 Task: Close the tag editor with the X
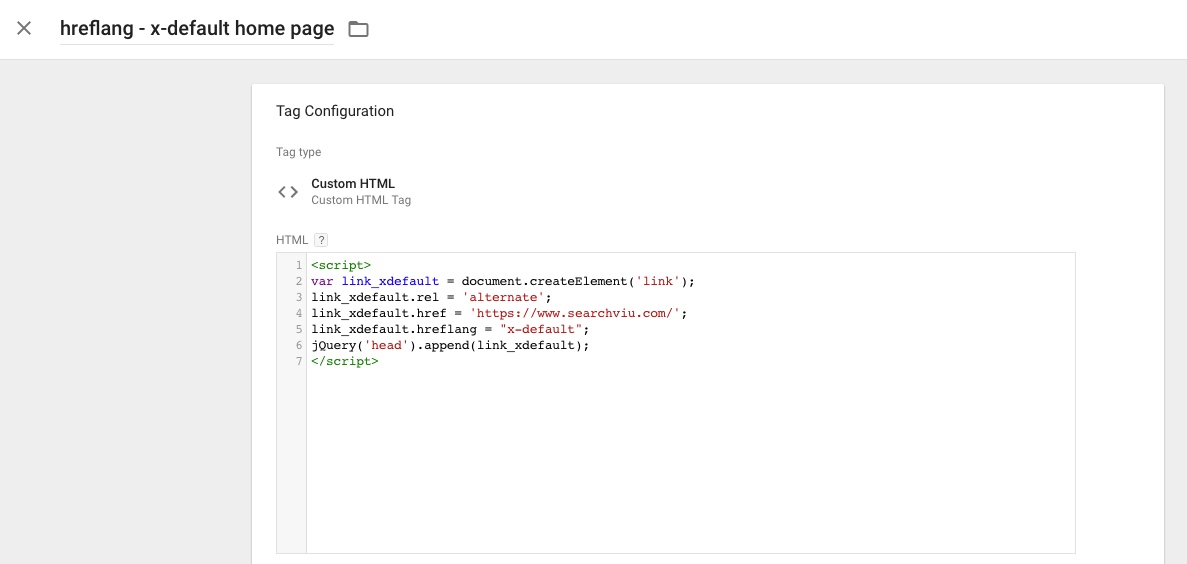pos(24,28)
